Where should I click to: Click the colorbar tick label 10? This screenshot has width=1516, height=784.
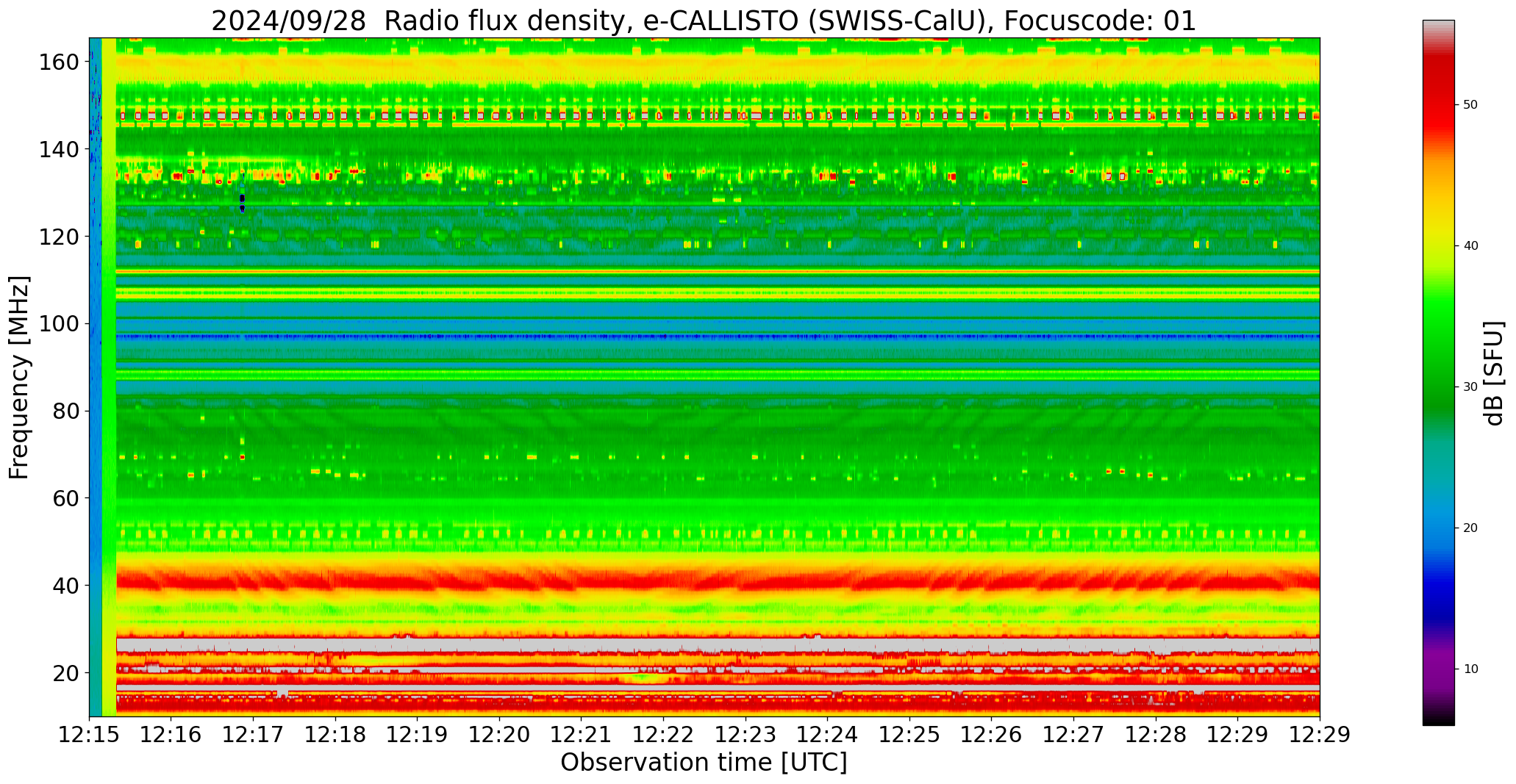1470,669
